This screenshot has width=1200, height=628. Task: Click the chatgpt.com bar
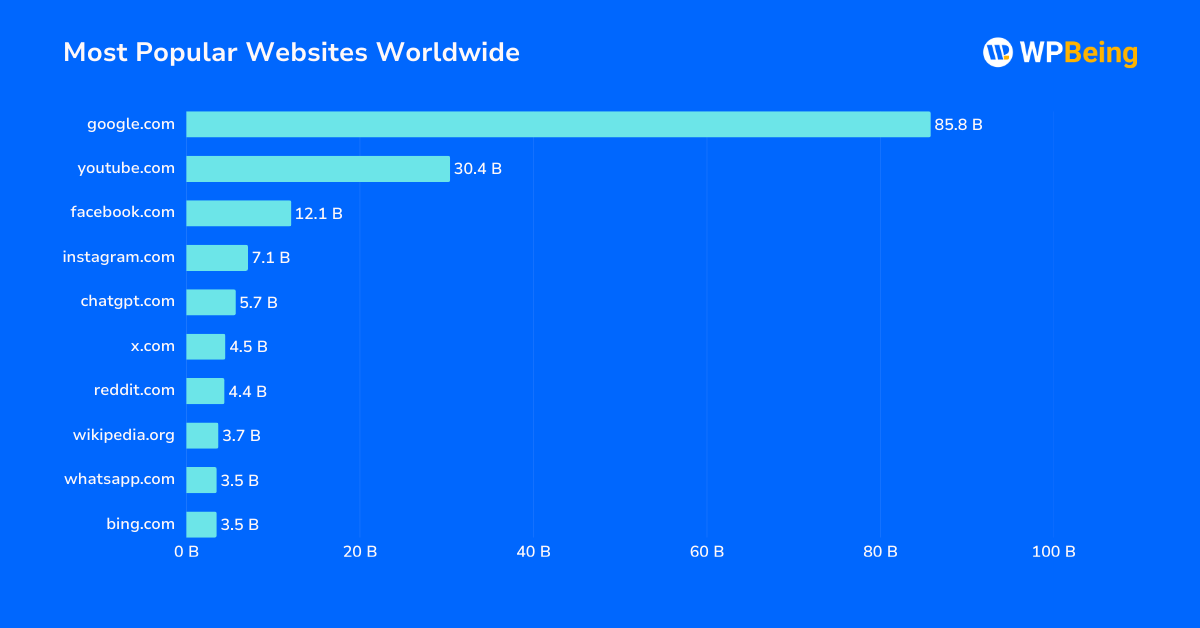point(210,301)
